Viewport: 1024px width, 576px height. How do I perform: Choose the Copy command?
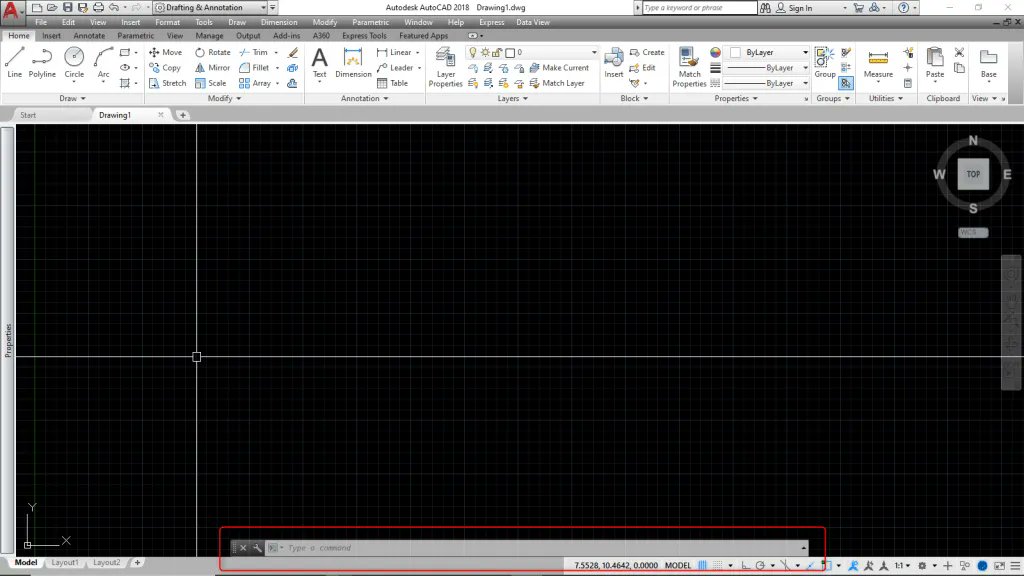point(165,68)
